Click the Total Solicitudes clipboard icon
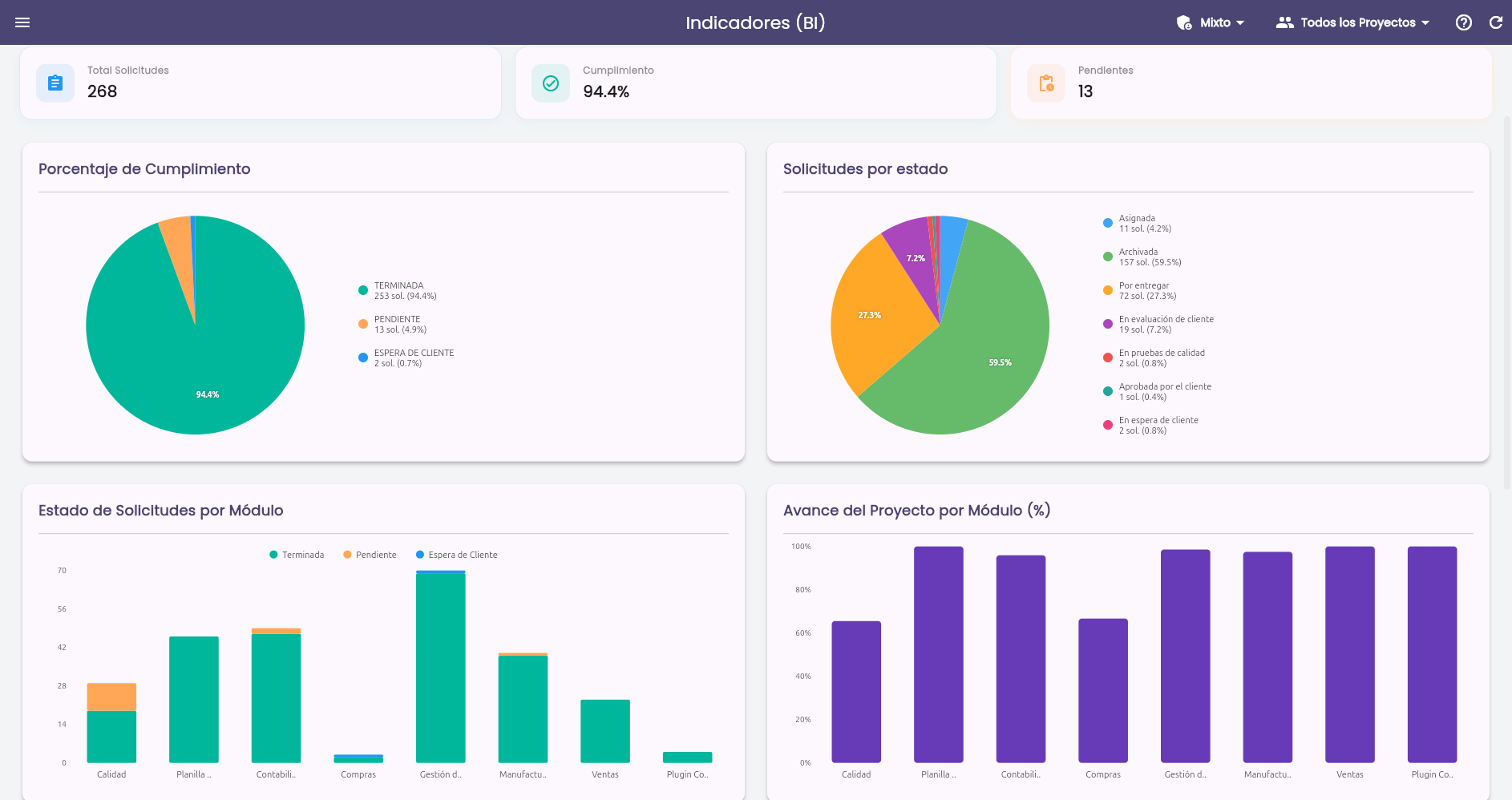The height and width of the screenshot is (800, 1512). [55, 83]
